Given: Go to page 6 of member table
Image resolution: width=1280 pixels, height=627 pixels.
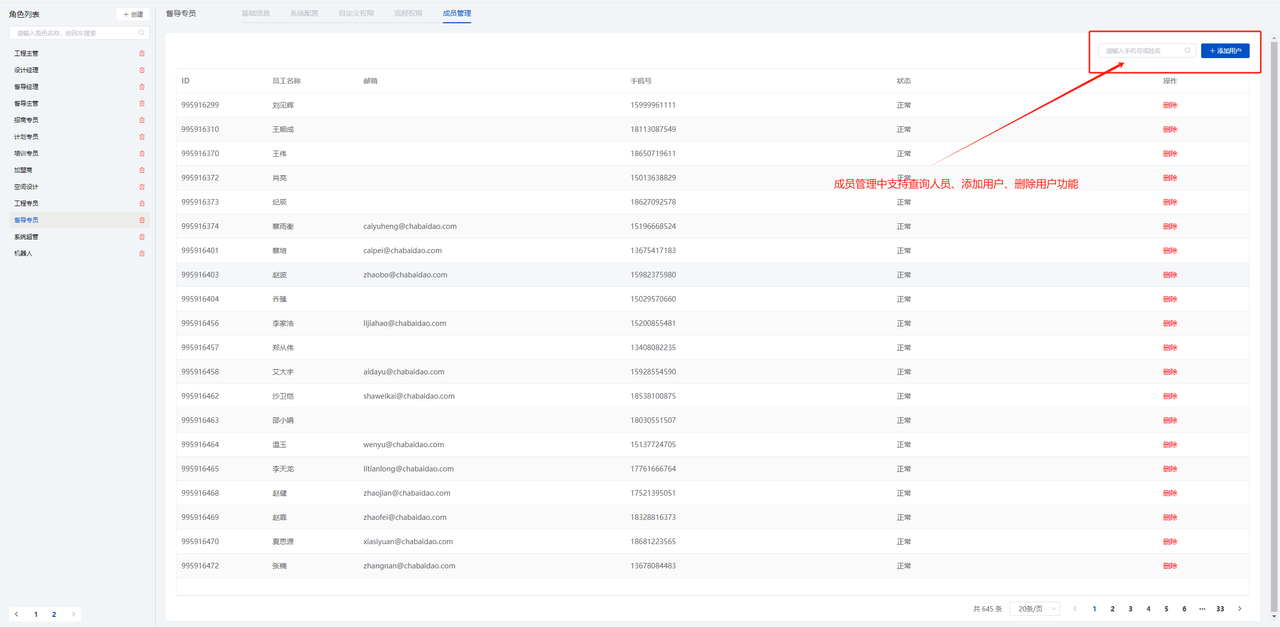Looking at the screenshot, I should pyautogui.click(x=1184, y=609).
